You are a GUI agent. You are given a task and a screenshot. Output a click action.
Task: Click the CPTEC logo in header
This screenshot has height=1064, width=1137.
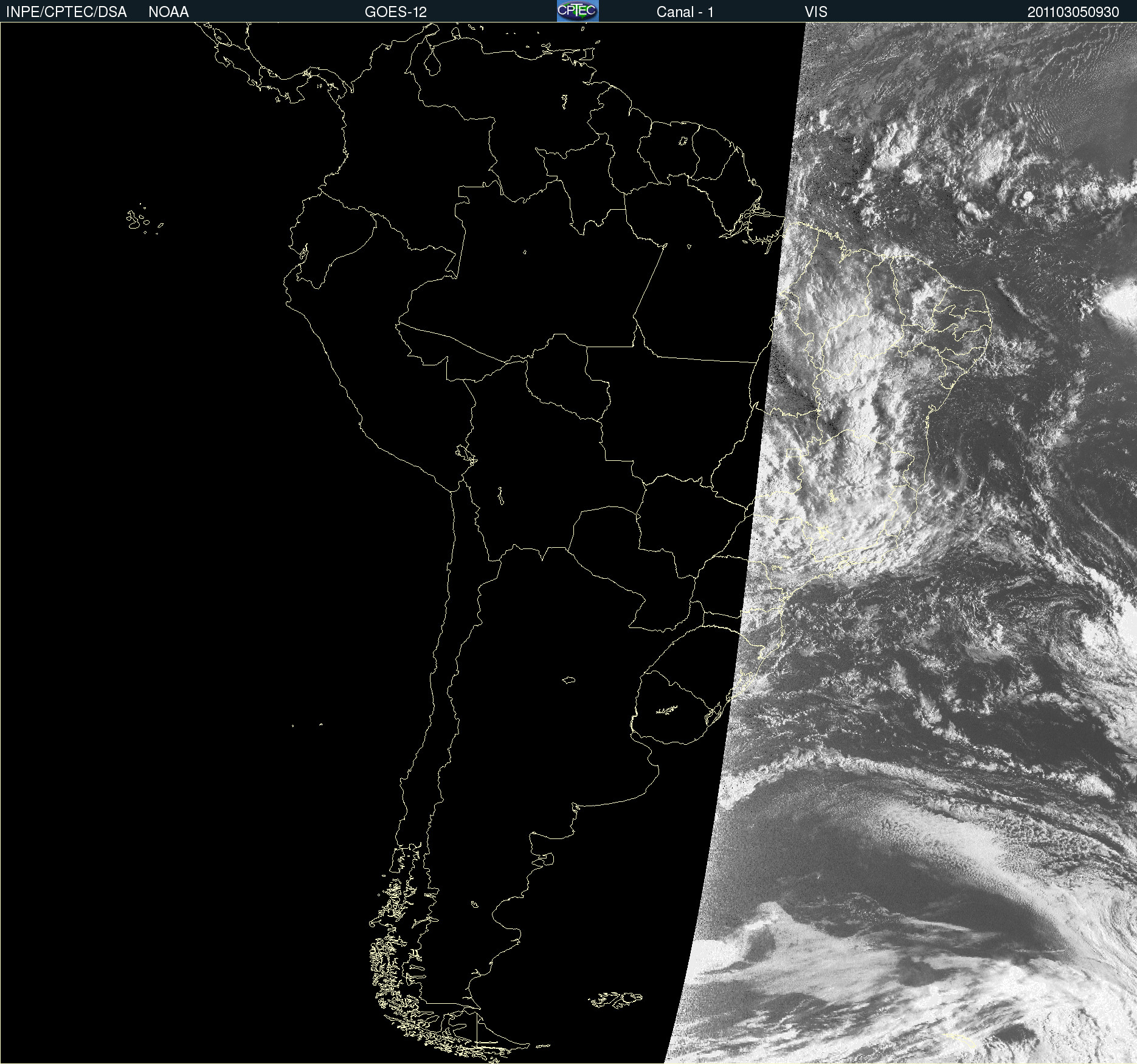[x=578, y=11]
